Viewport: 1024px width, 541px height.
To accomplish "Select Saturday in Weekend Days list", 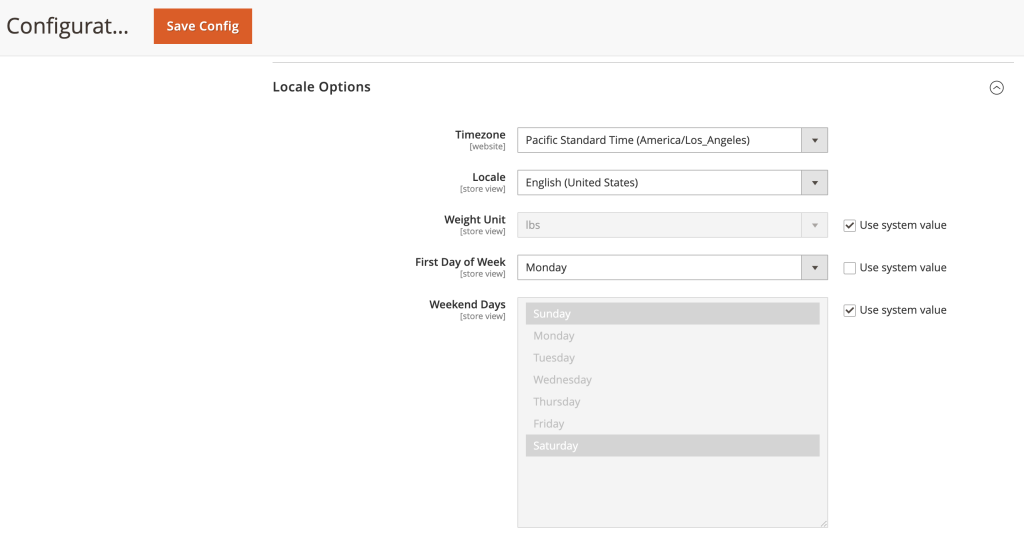I will click(672, 446).
